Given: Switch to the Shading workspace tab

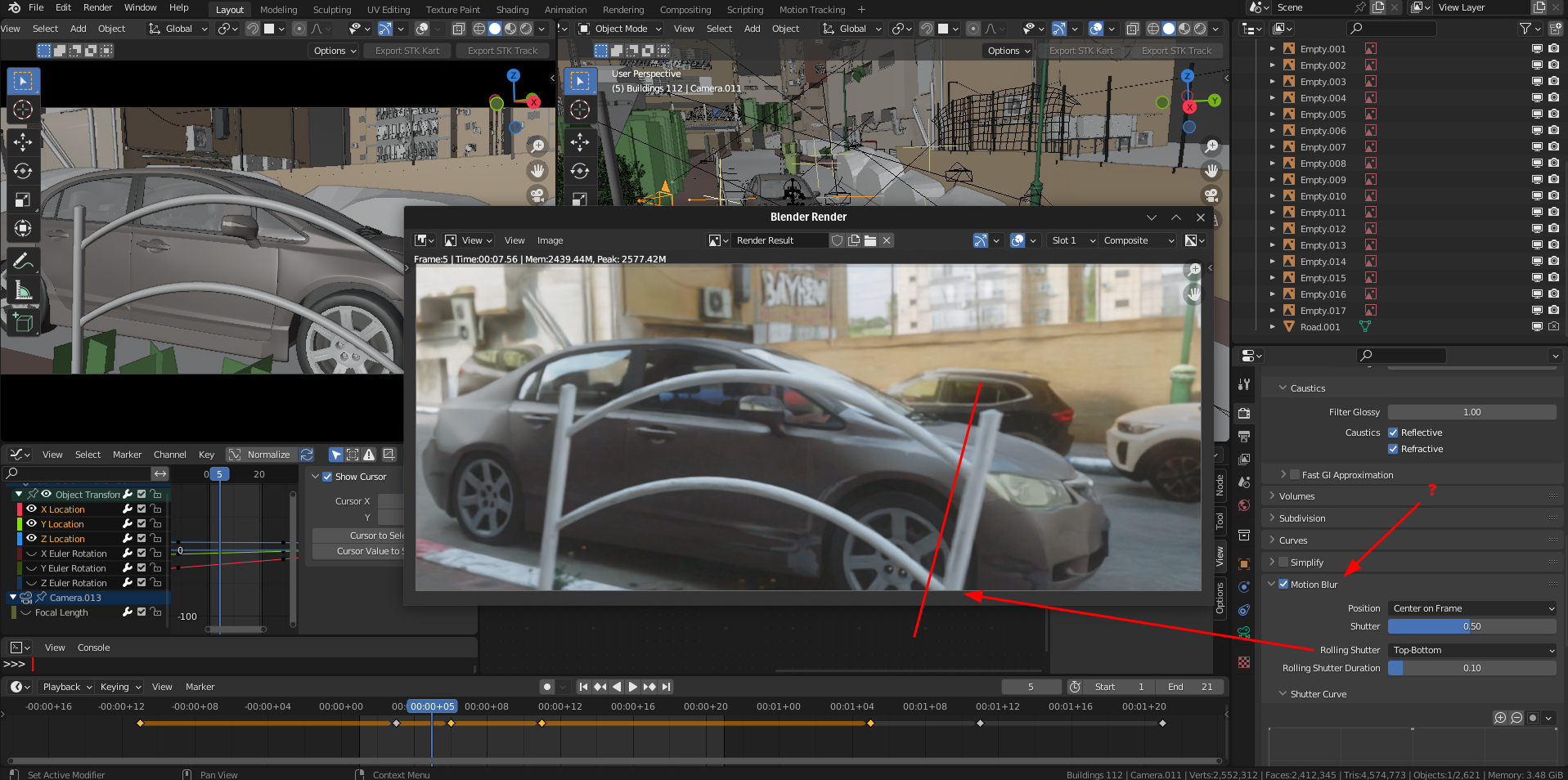Looking at the screenshot, I should [512, 10].
